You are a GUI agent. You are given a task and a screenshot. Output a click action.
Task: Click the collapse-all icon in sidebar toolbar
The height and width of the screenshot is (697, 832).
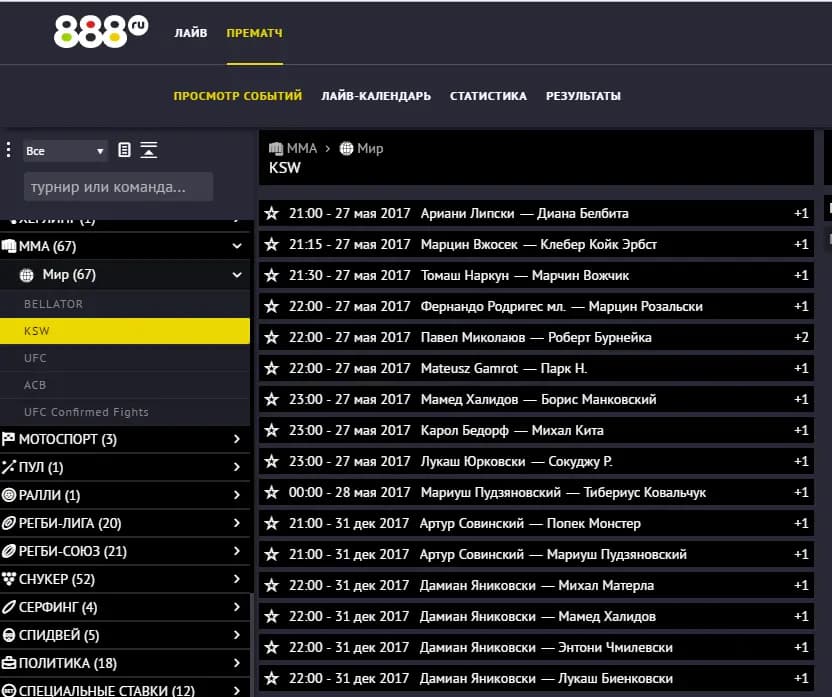pos(149,150)
